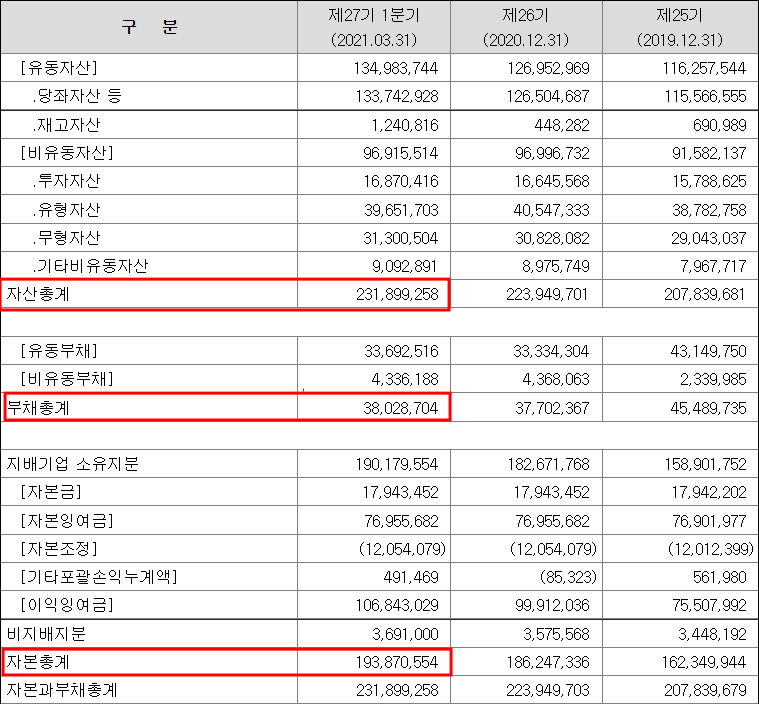The image size is (759, 704).
Task: Click the [비유동자산] row label
Action: click(67, 153)
